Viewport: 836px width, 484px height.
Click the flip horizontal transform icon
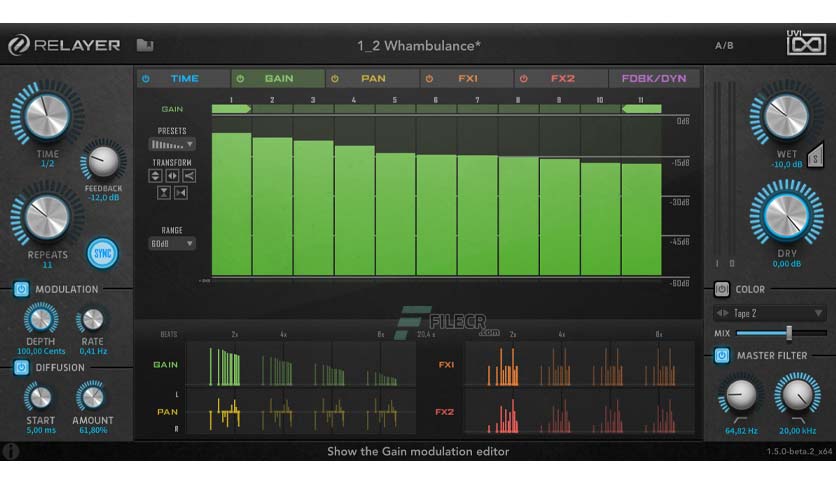click(172, 175)
